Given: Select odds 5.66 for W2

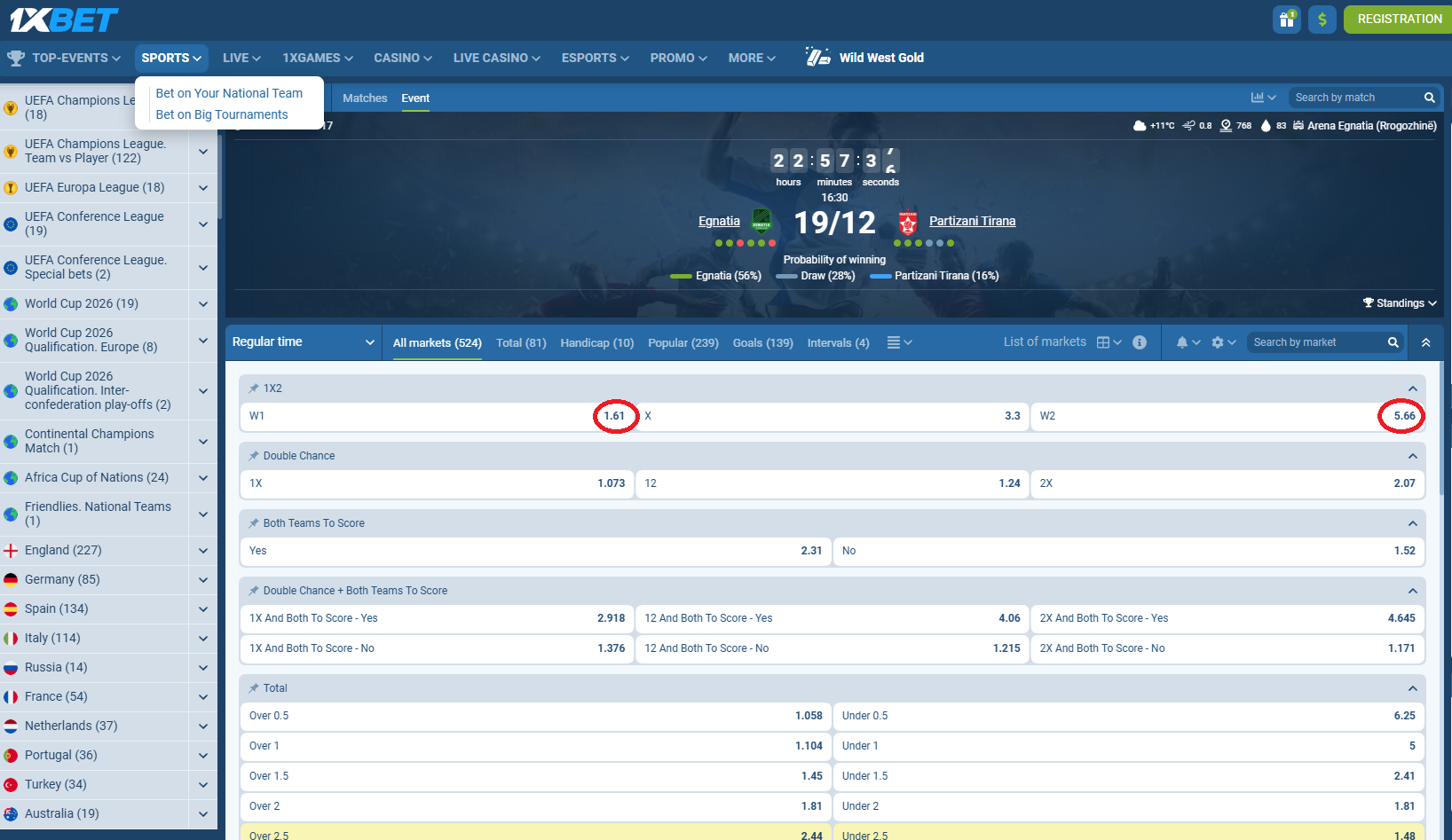Looking at the screenshot, I should [1402, 416].
